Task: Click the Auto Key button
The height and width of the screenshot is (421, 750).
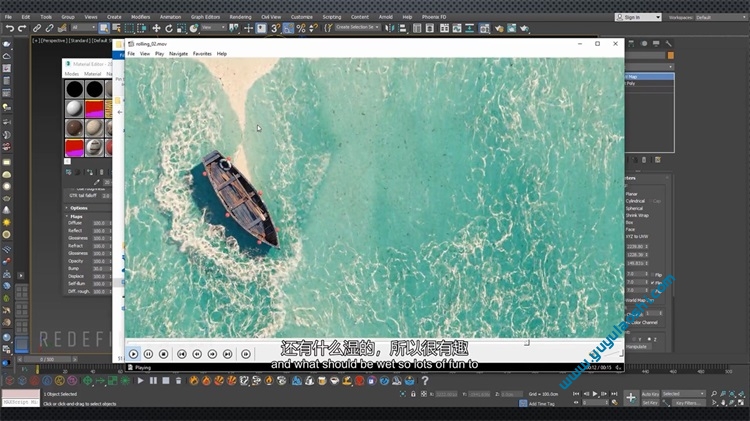Action: tap(650, 394)
